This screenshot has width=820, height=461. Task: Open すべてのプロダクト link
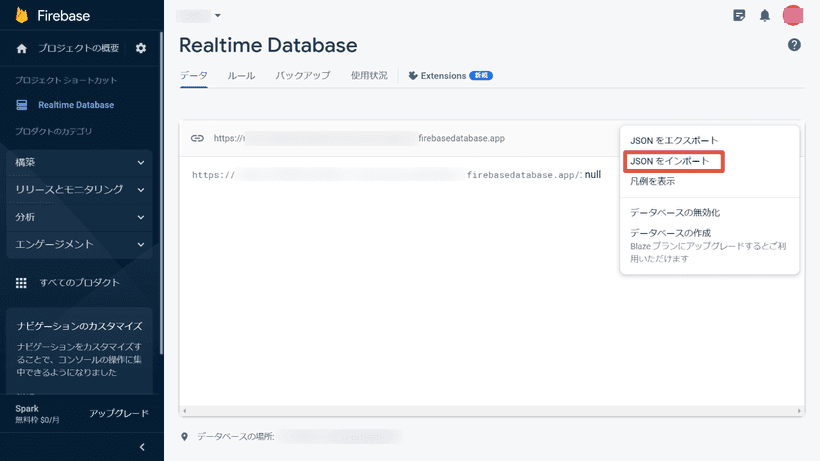click(79, 283)
